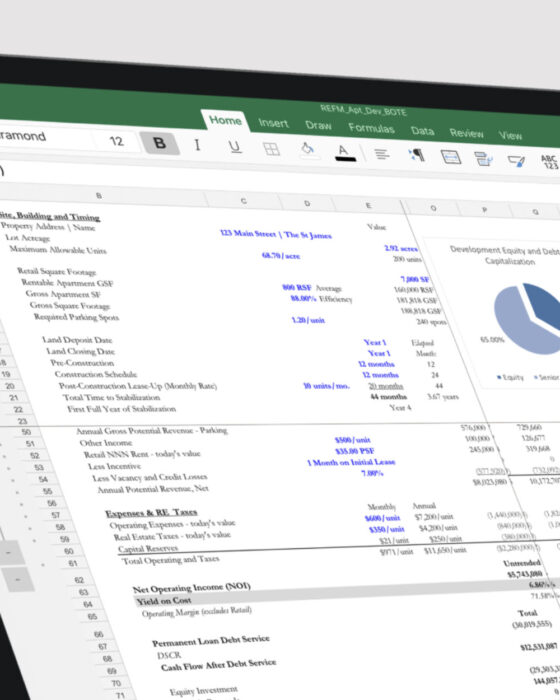
Task: Select column D header
Action: click(x=307, y=203)
